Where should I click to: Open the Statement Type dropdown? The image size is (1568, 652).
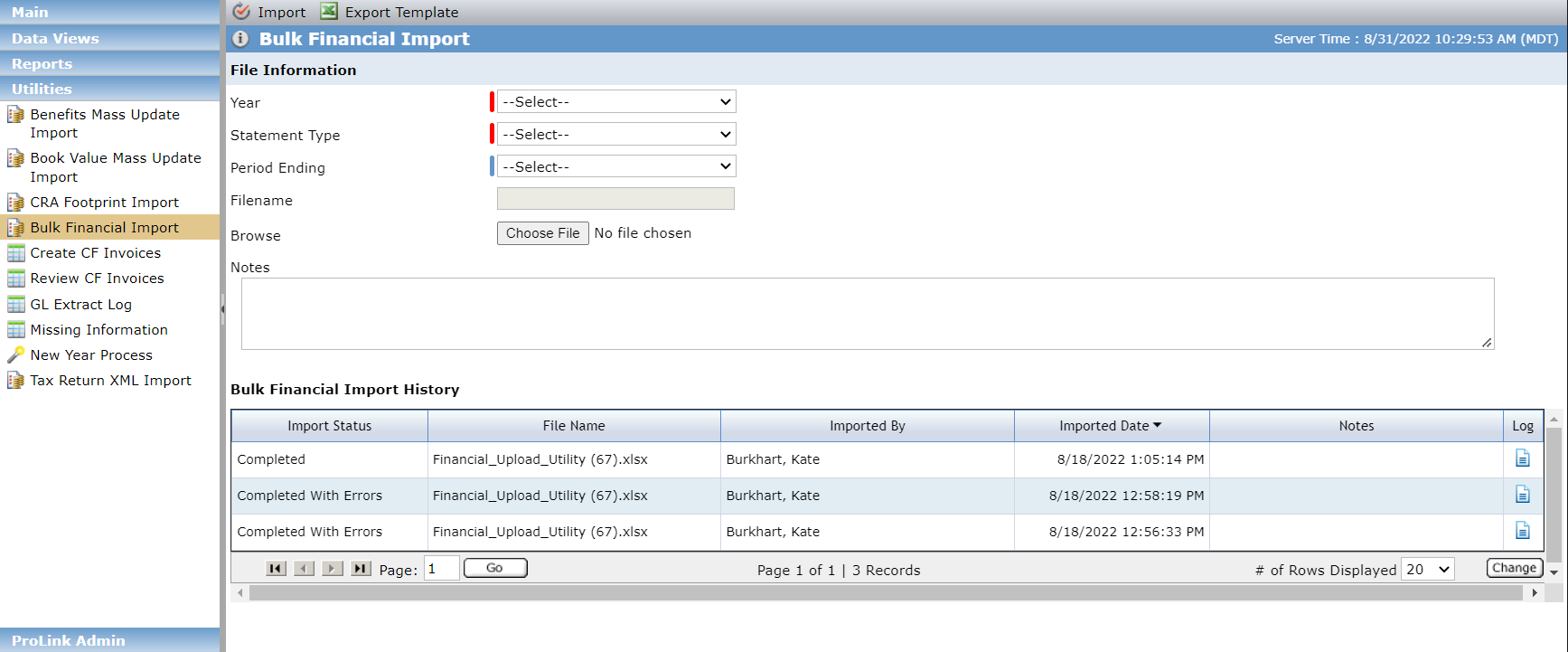coord(616,135)
